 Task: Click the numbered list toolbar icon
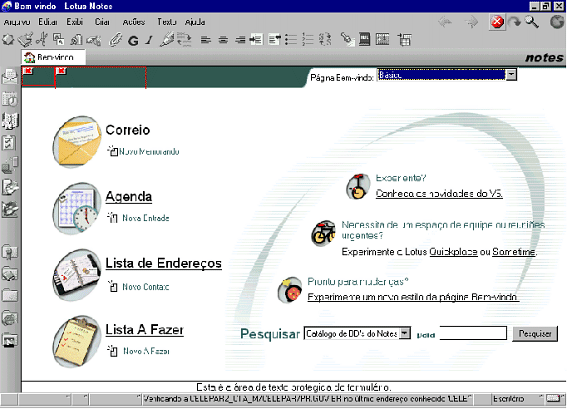(x=308, y=40)
